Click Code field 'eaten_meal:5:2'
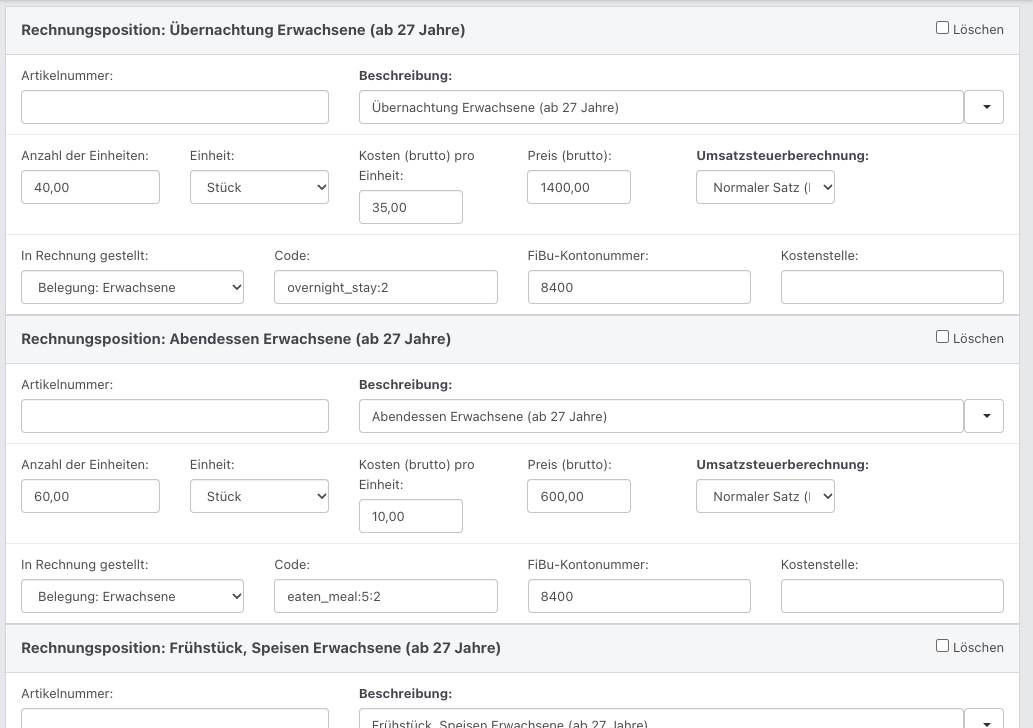 coord(386,596)
